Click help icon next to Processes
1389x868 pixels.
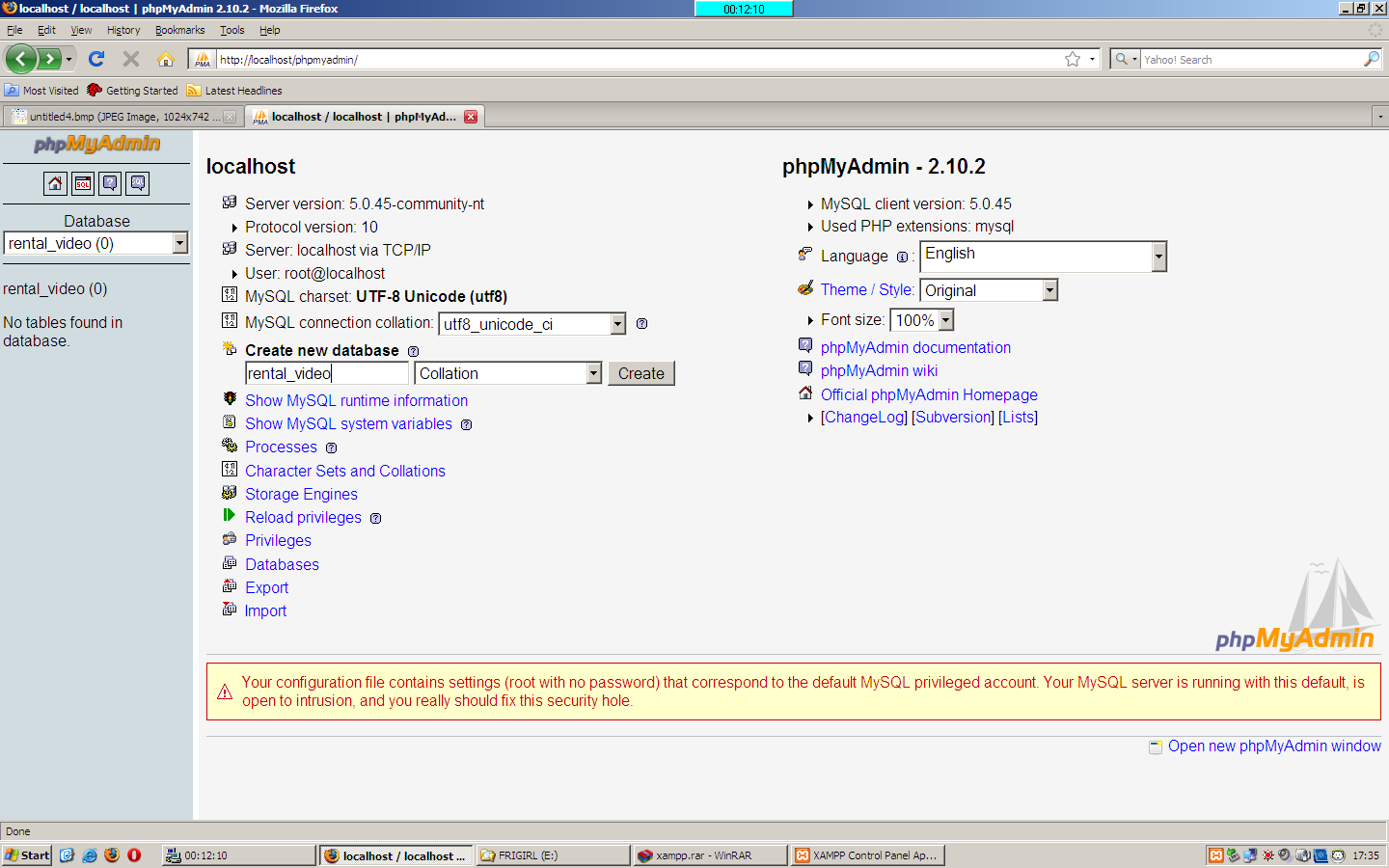(331, 448)
